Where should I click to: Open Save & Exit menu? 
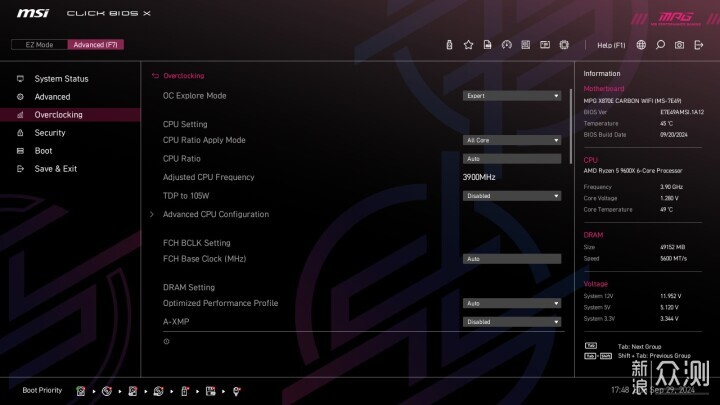click(x=56, y=169)
